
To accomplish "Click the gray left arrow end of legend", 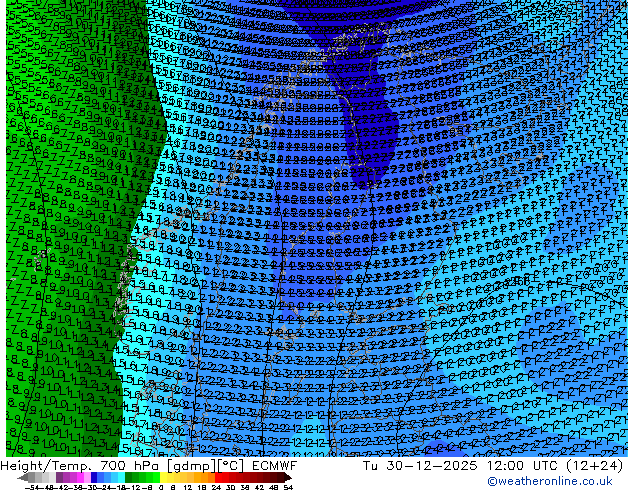I will tap(23, 477).
